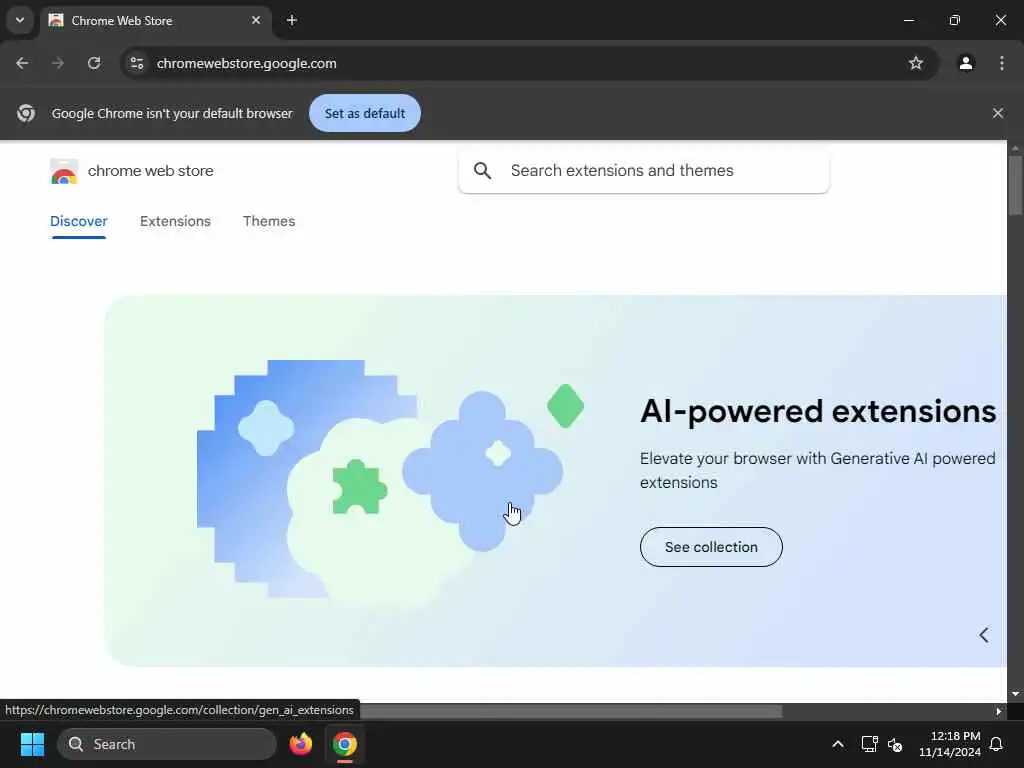The image size is (1024, 768).
Task: Click the muted volume tray icon
Action: [x=895, y=744]
